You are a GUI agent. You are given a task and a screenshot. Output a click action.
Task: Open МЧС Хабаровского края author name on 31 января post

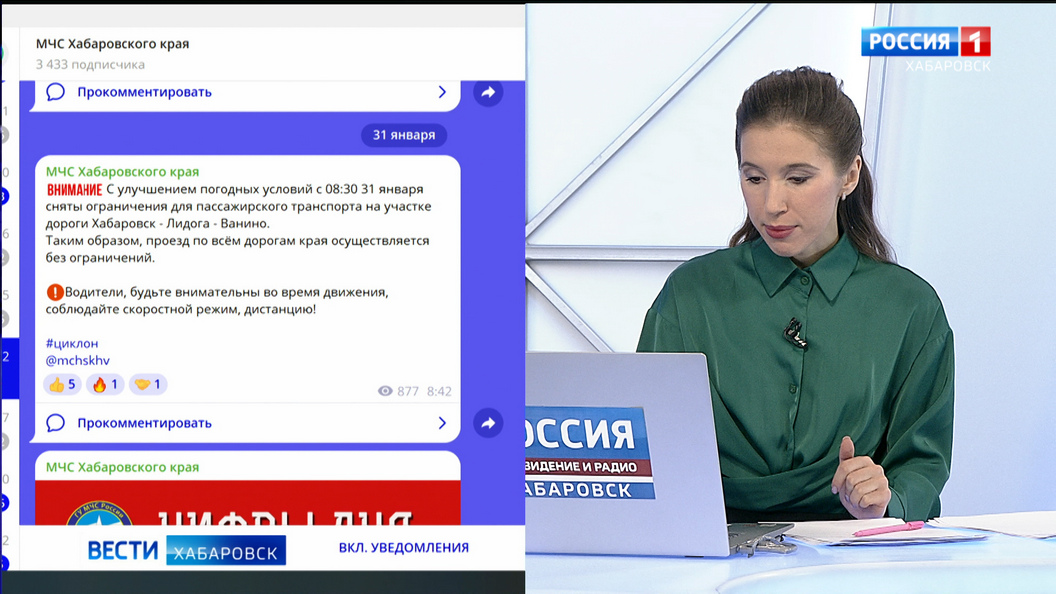123,172
